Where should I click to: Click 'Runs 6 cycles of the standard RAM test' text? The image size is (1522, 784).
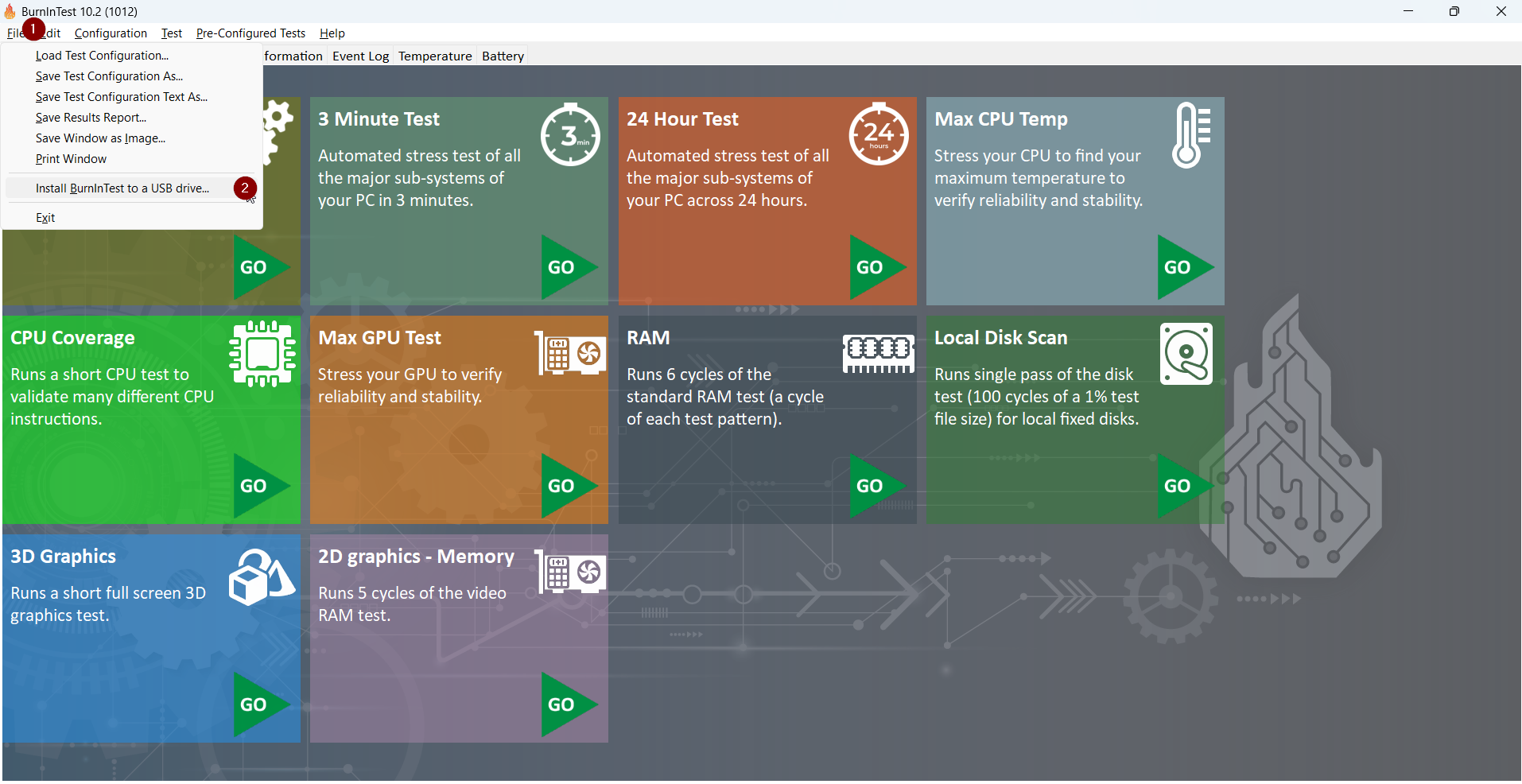(x=725, y=397)
